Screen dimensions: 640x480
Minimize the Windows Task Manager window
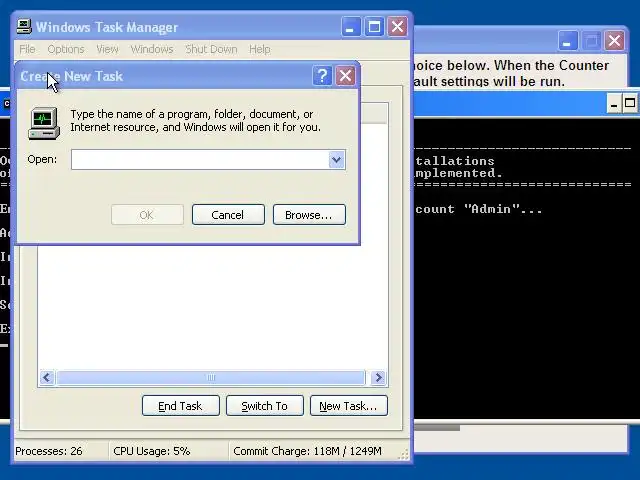click(351, 27)
